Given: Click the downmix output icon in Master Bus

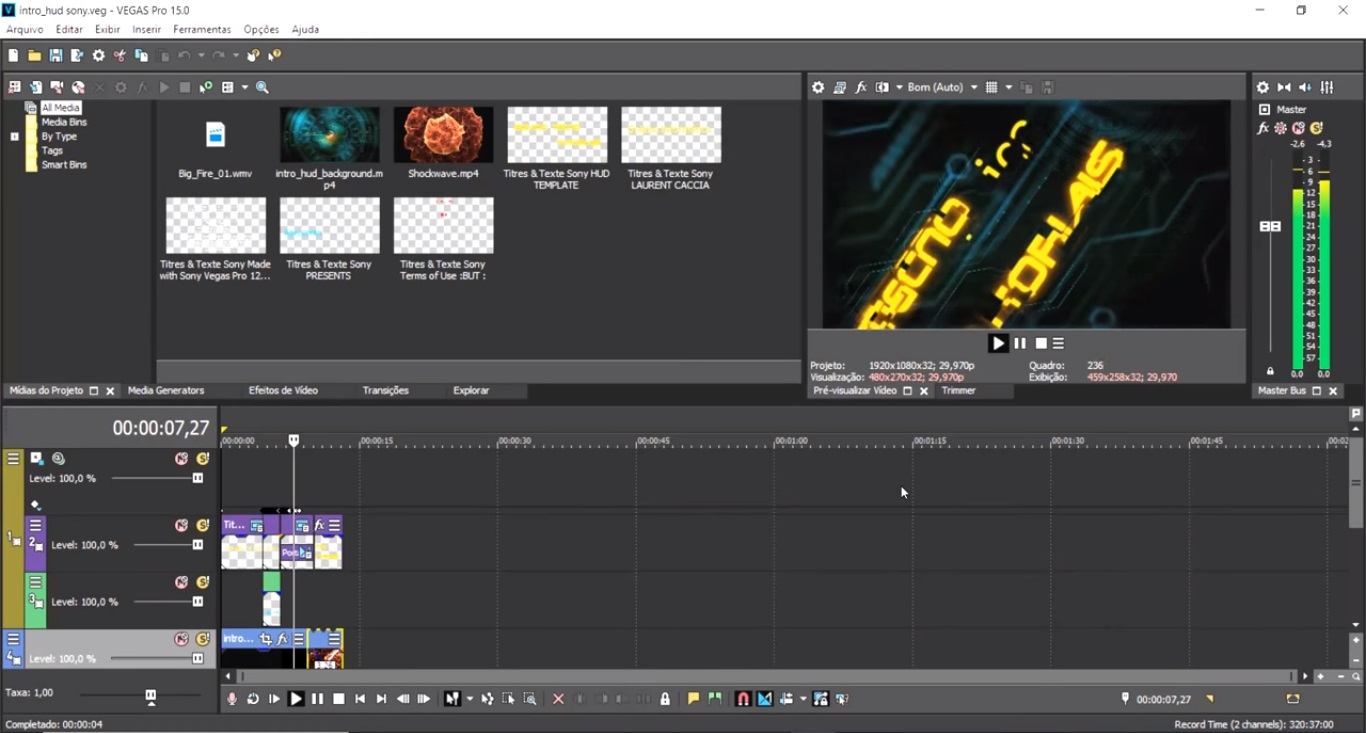Looking at the screenshot, I should [1284, 88].
